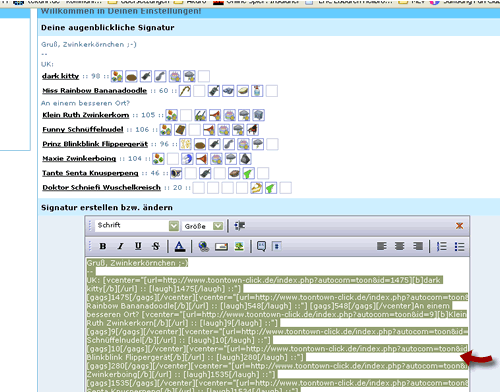
Task: Align the text to the left
Action: click(x=382, y=246)
